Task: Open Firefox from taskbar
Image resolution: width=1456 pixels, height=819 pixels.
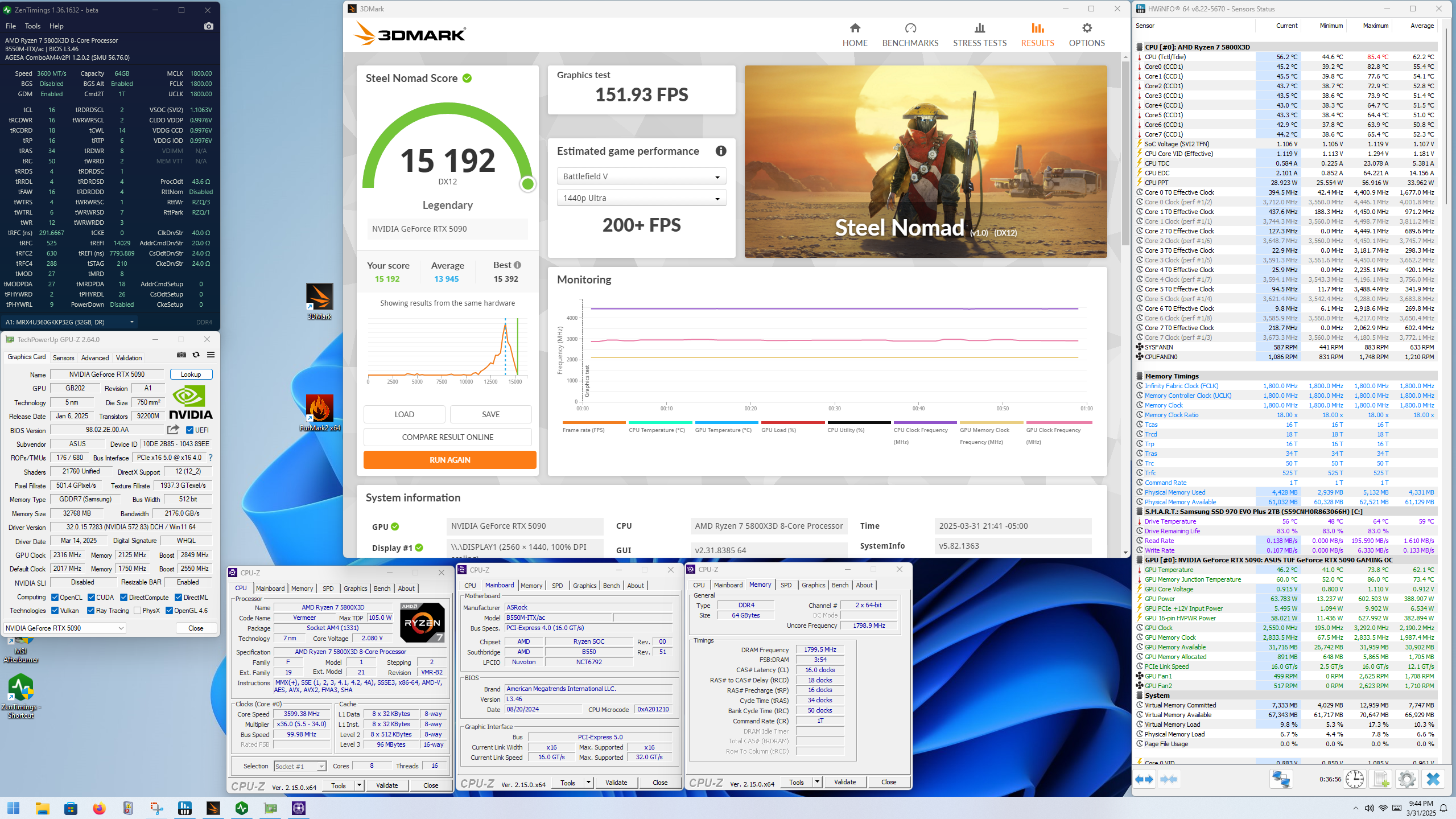Action: [99, 808]
